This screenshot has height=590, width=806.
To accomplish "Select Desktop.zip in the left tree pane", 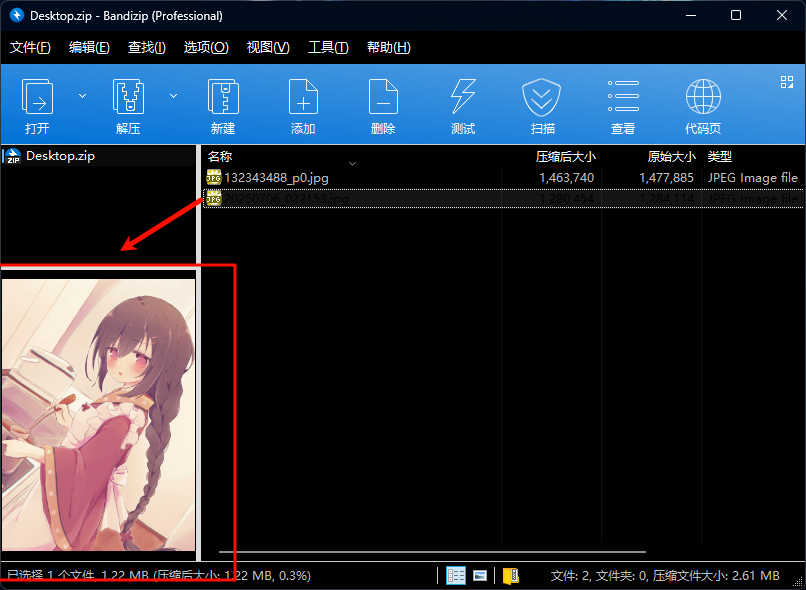I will tap(60, 156).
